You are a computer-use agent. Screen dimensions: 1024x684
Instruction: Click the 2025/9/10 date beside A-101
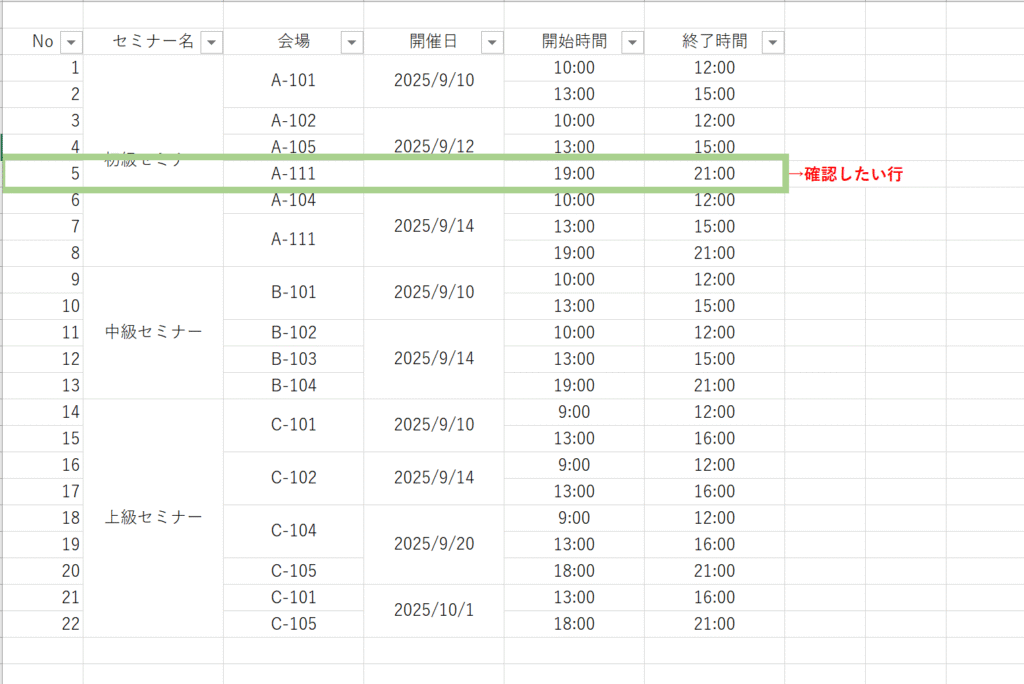434,81
